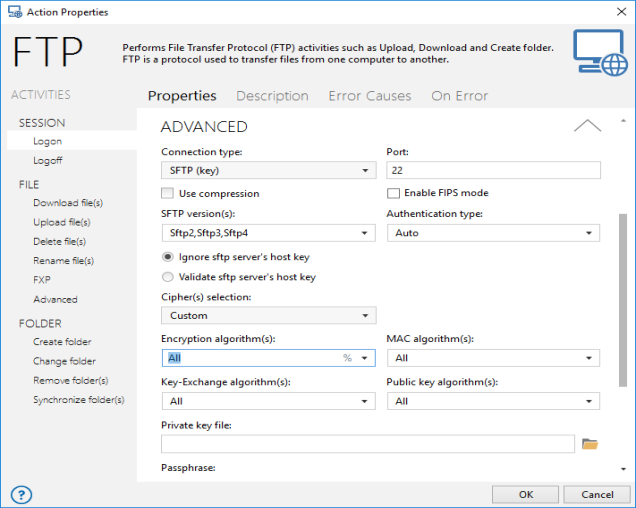
Task: Switch to the Error Causes tab
Action: (x=369, y=96)
